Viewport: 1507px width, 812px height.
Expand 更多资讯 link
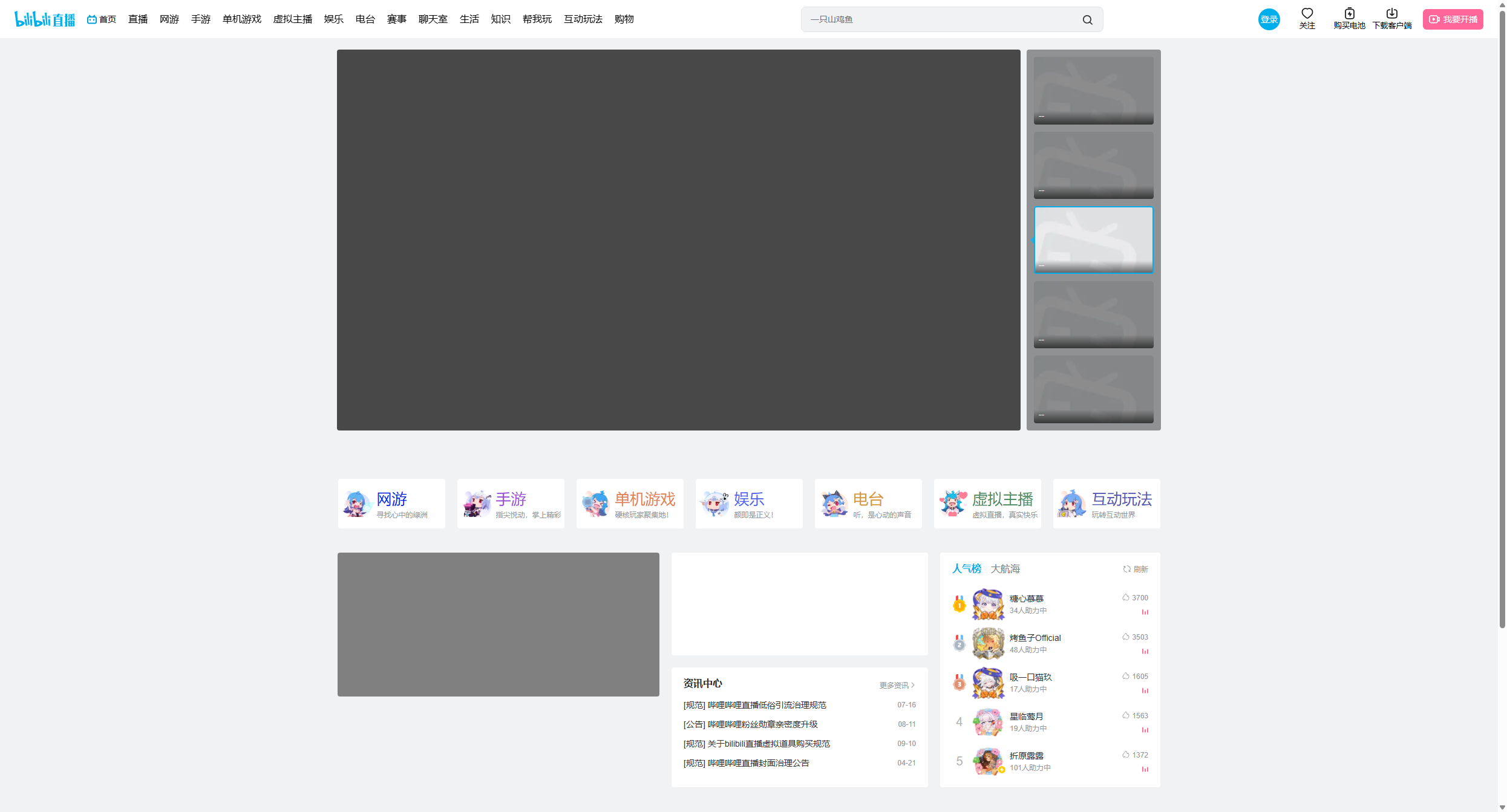tap(897, 686)
